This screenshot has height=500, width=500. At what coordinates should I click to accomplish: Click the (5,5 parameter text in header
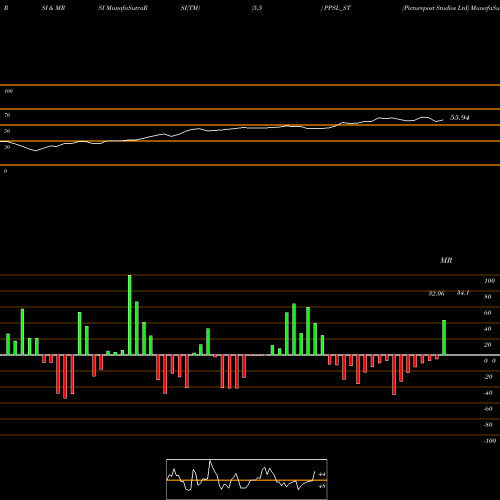257,8
